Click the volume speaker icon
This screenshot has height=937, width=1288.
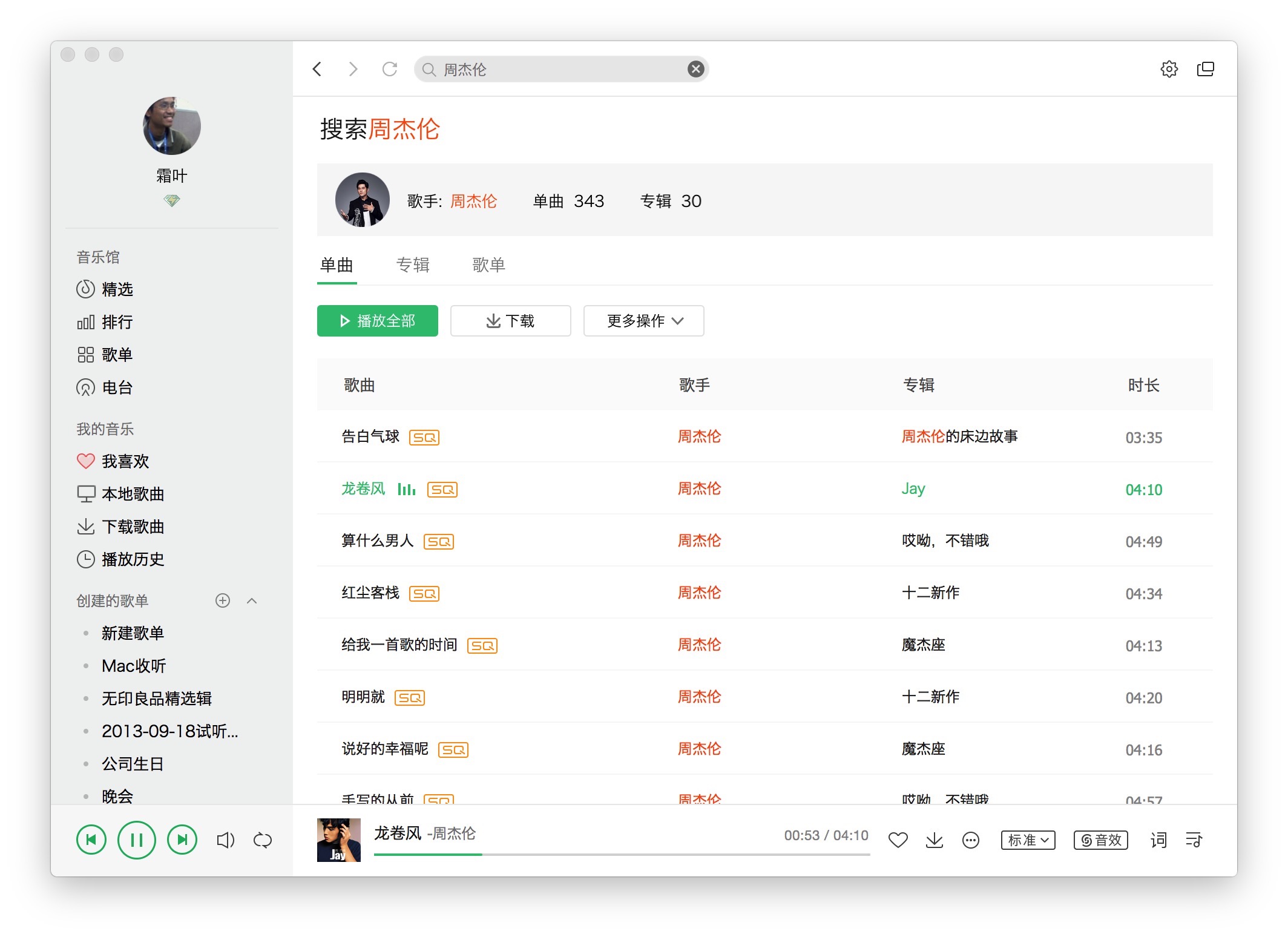pyautogui.click(x=225, y=840)
